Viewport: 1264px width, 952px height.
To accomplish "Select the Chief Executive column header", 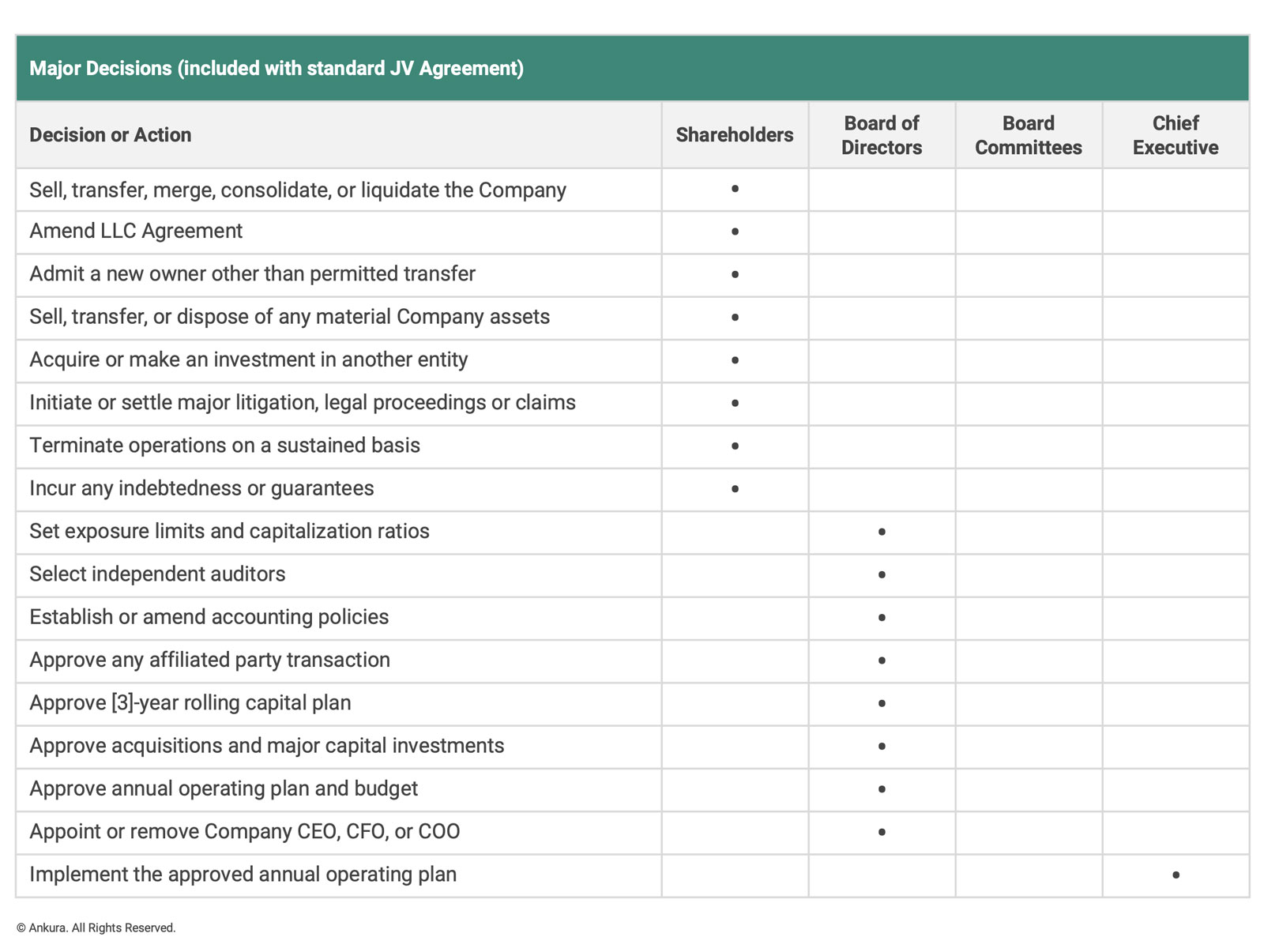I will coord(1176,135).
